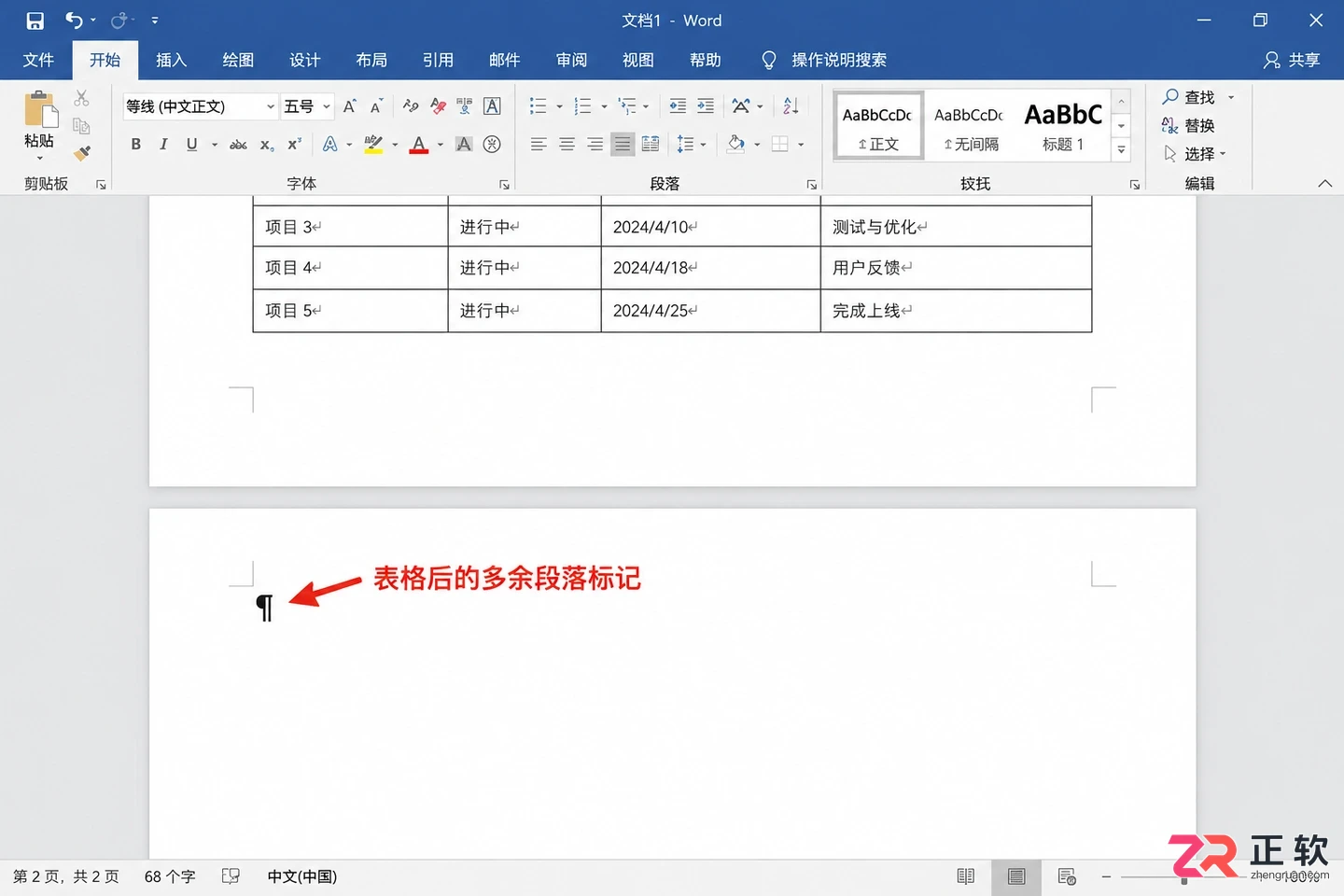The image size is (1344, 896).
Task: Center the paragraph text
Action: [x=567, y=145]
